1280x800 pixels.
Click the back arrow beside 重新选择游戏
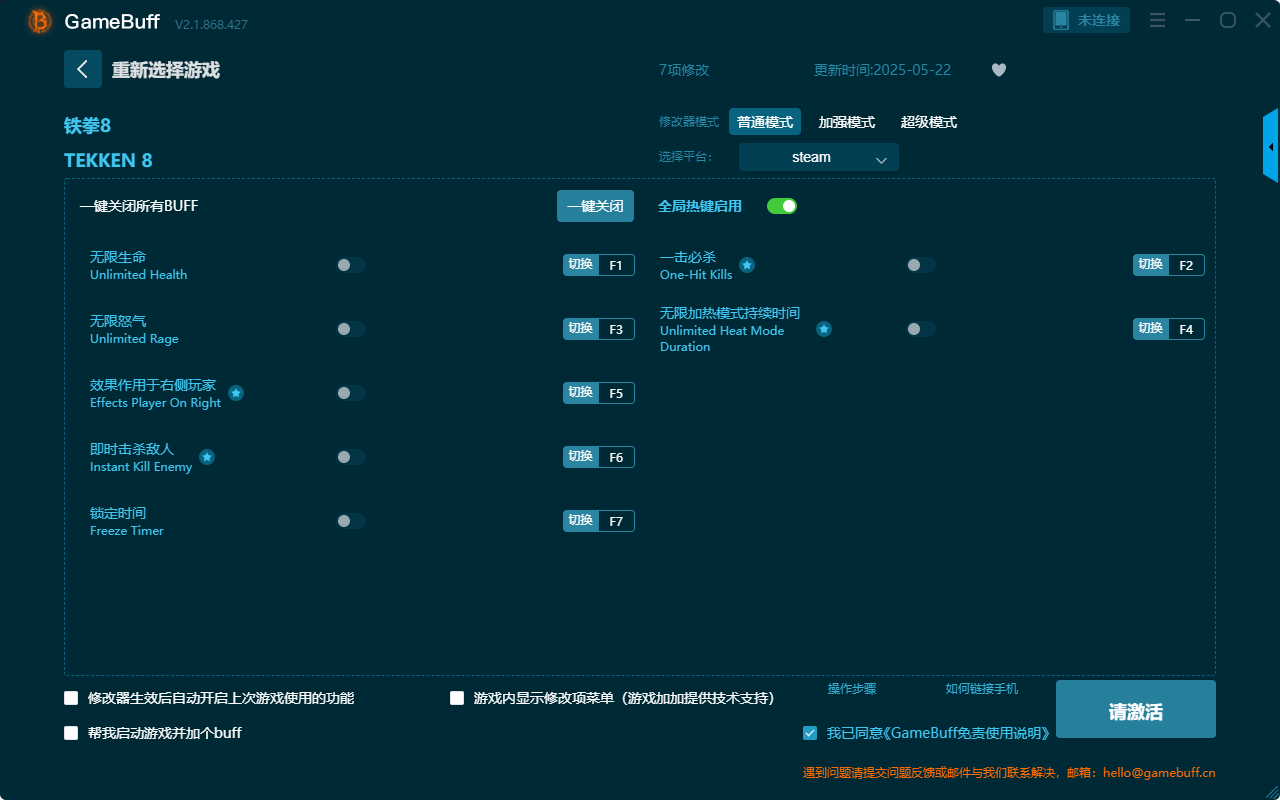83,69
